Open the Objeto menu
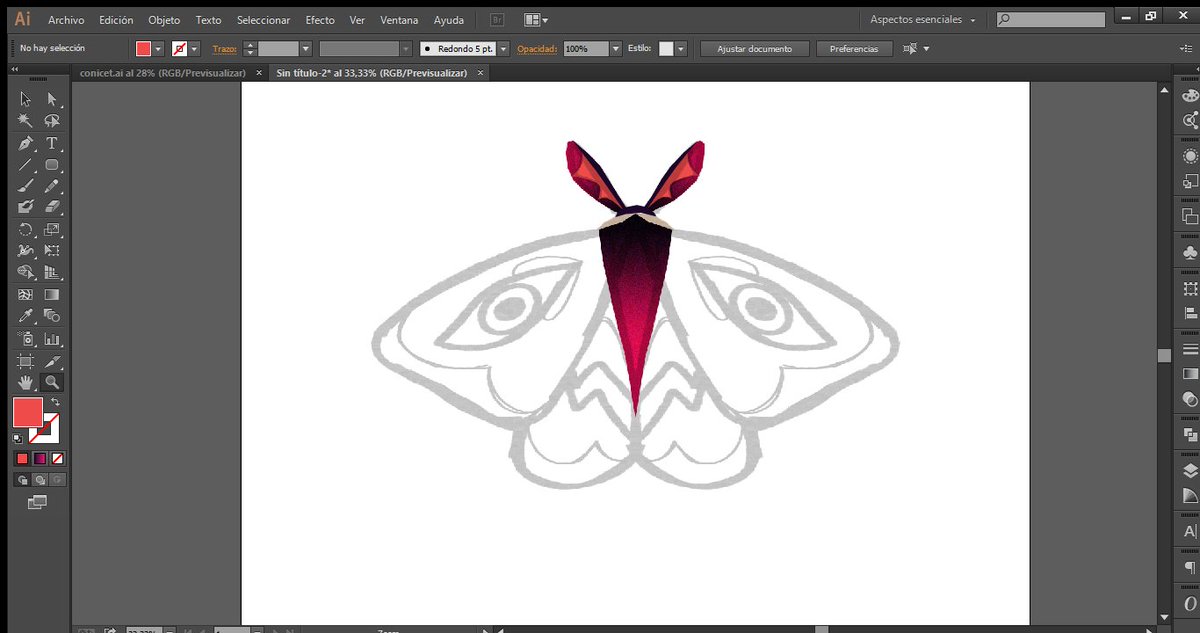1200x633 pixels. click(x=164, y=20)
